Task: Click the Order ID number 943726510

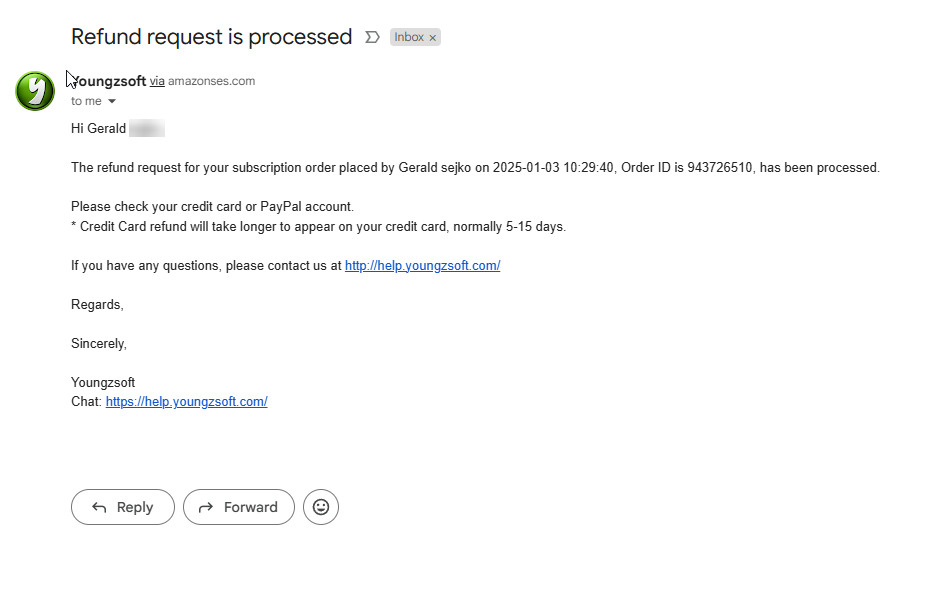Action: coord(720,168)
